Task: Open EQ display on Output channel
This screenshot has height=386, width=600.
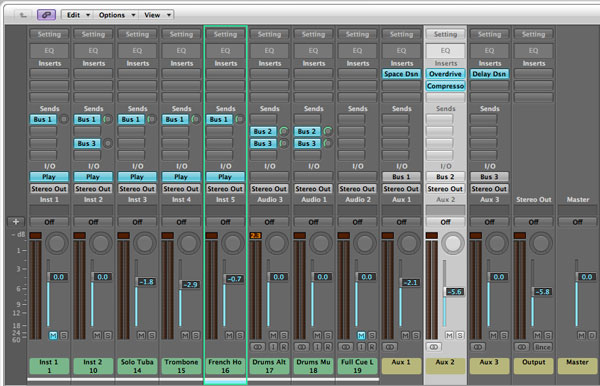Action: coord(533,50)
